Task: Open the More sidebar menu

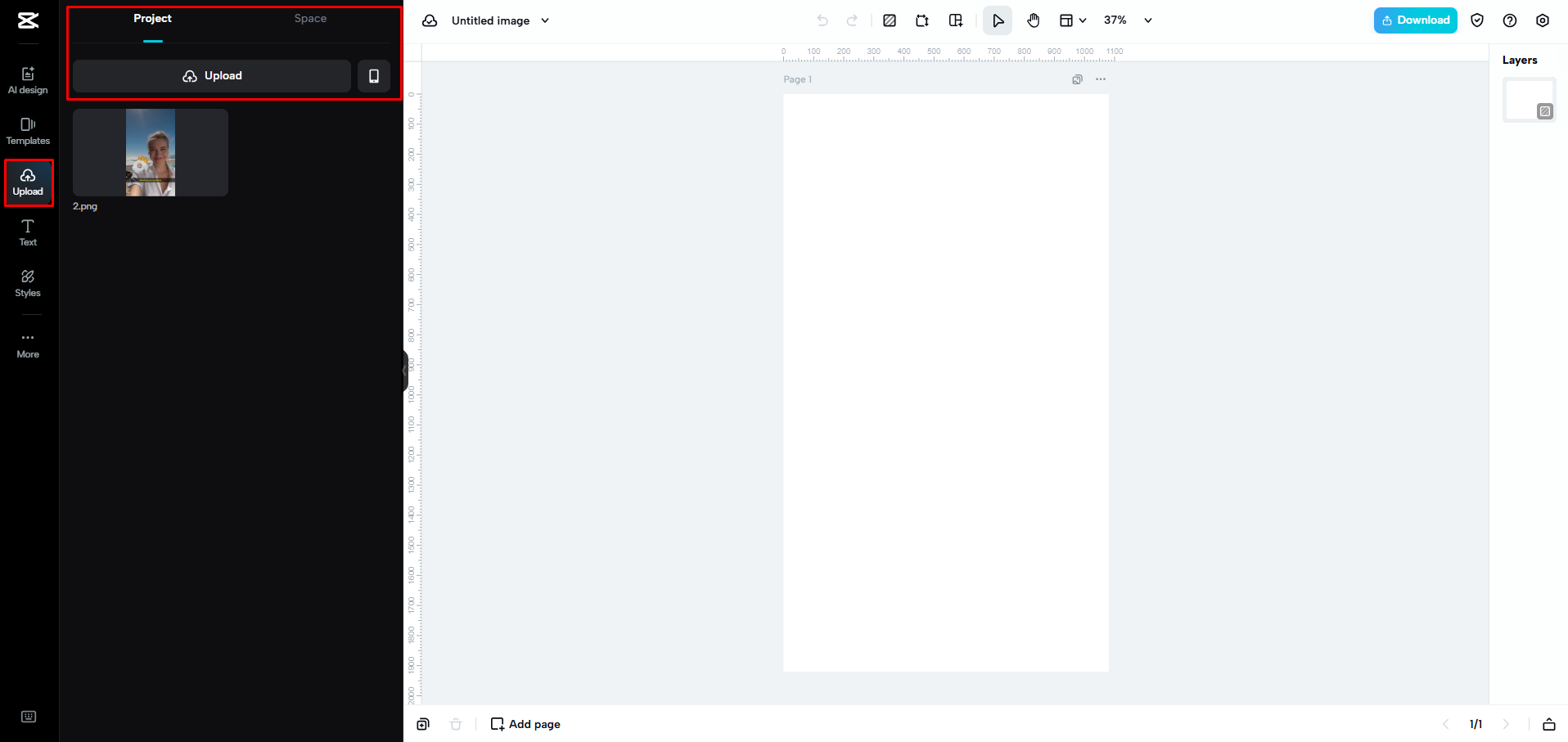Action: (x=28, y=344)
